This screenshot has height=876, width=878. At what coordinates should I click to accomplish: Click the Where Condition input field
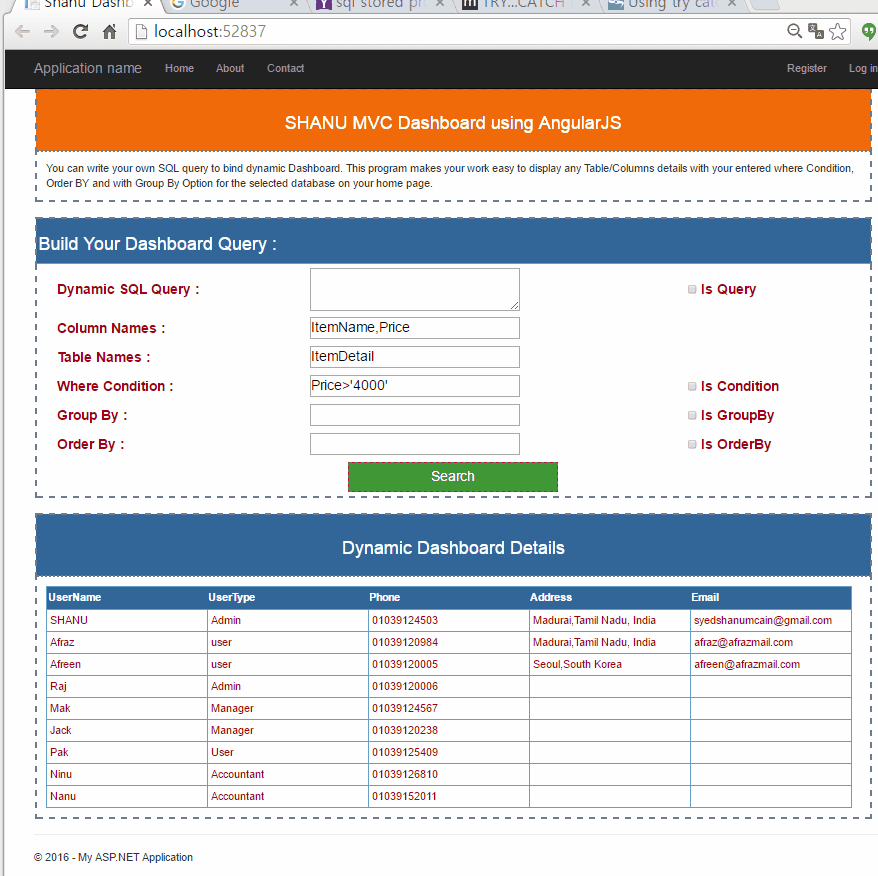415,386
